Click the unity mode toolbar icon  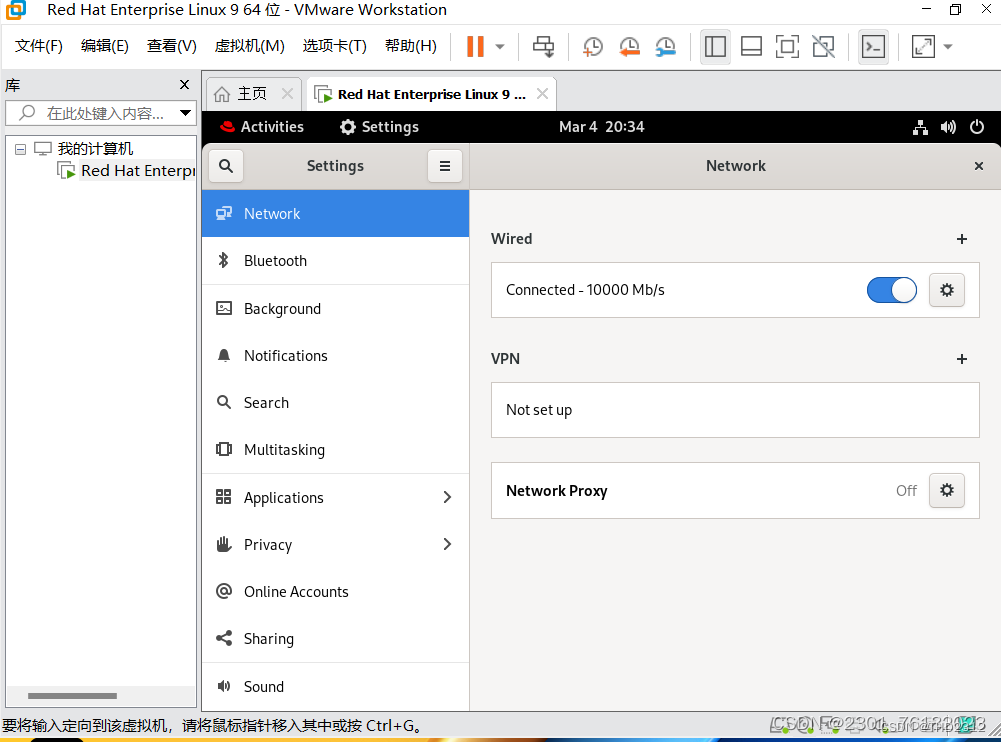click(824, 47)
